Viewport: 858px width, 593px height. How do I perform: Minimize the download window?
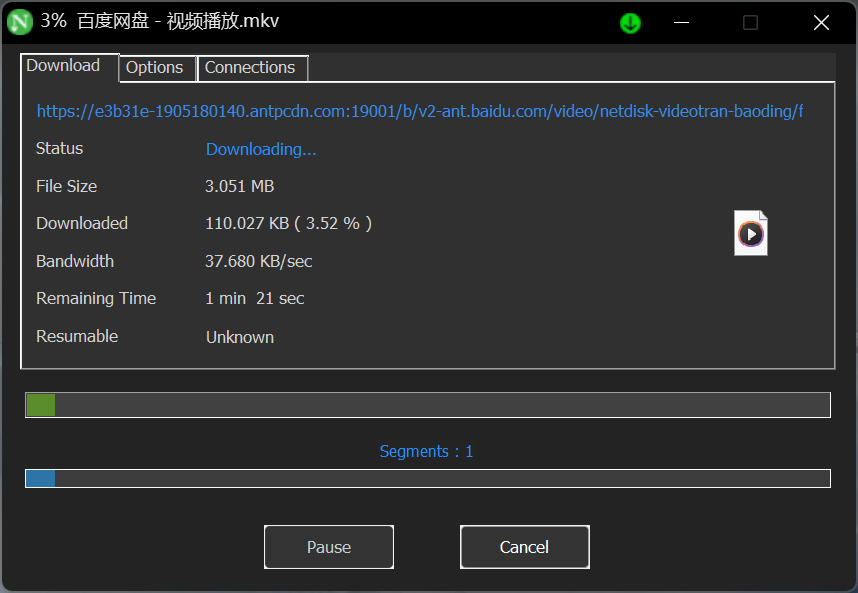[682, 23]
